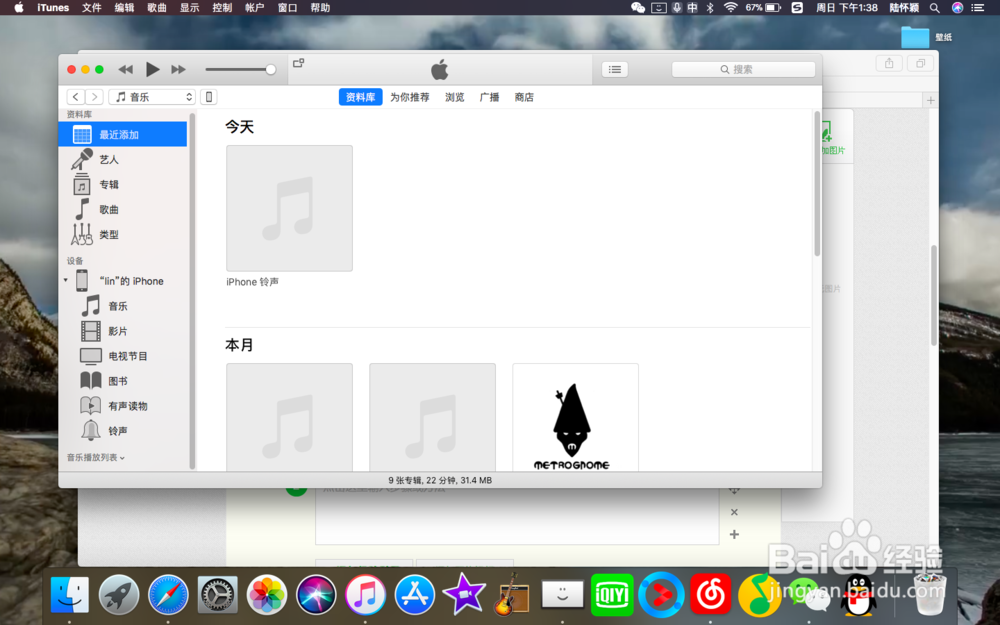
Task: Skip back to the previous track
Action: click(x=126, y=69)
